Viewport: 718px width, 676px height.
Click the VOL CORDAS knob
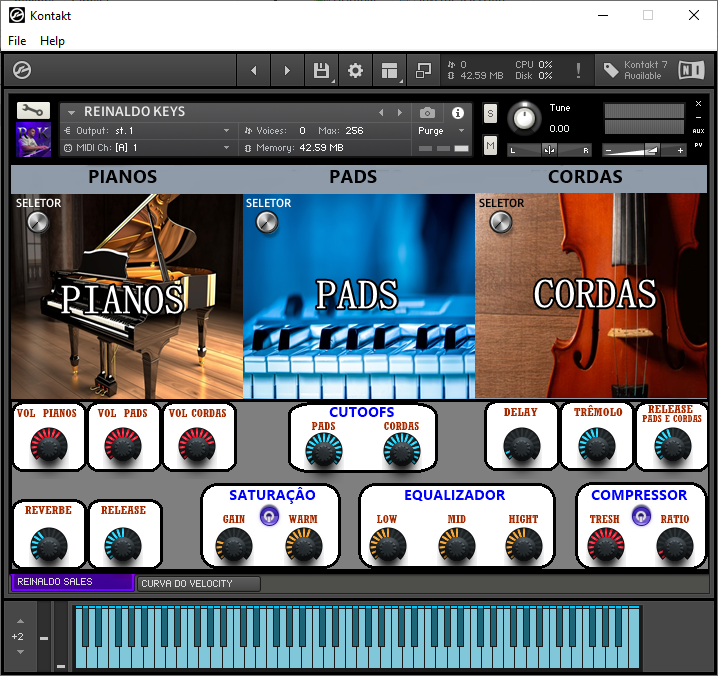pyautogui.click(x=197, y=446)
